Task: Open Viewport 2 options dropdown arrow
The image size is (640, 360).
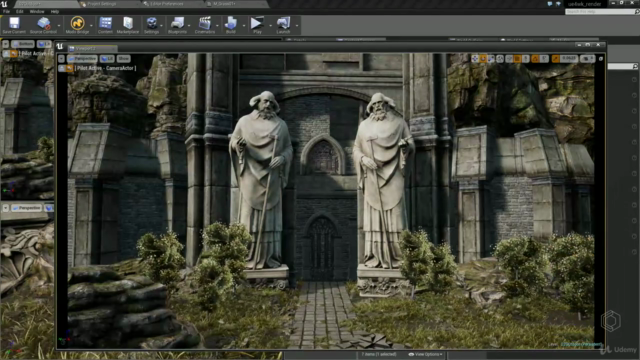Action: 61,59
